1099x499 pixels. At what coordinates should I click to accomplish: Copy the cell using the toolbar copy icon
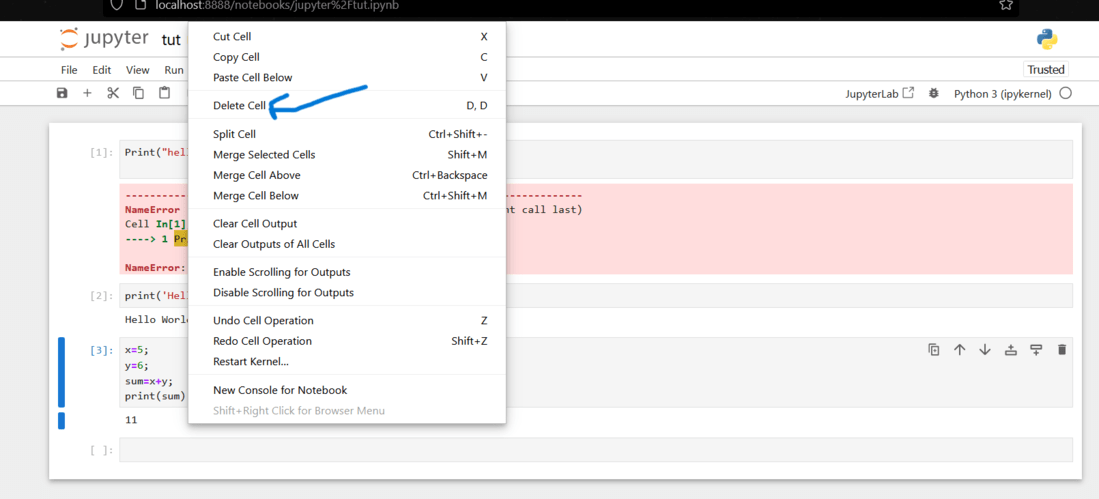tap(139, 93)
